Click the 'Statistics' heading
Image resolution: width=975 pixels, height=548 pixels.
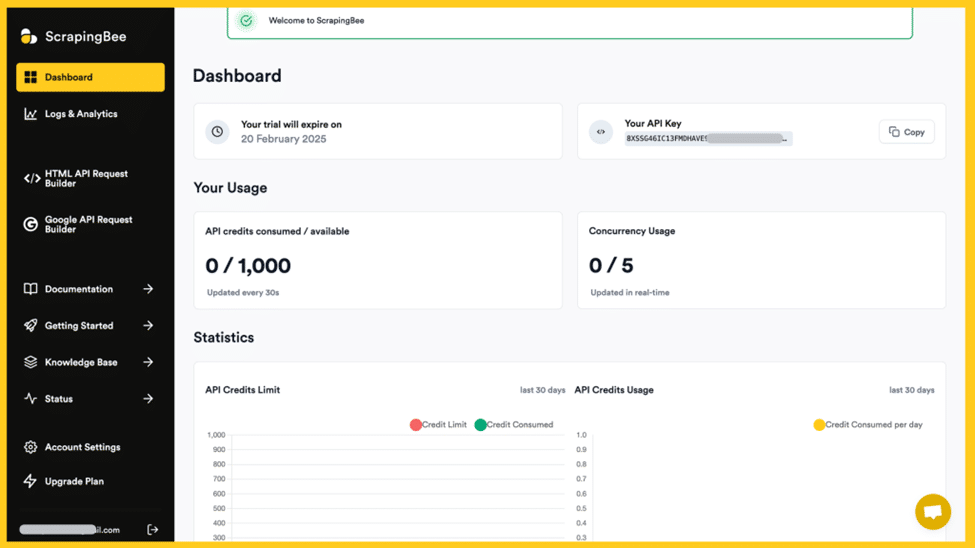224,337
